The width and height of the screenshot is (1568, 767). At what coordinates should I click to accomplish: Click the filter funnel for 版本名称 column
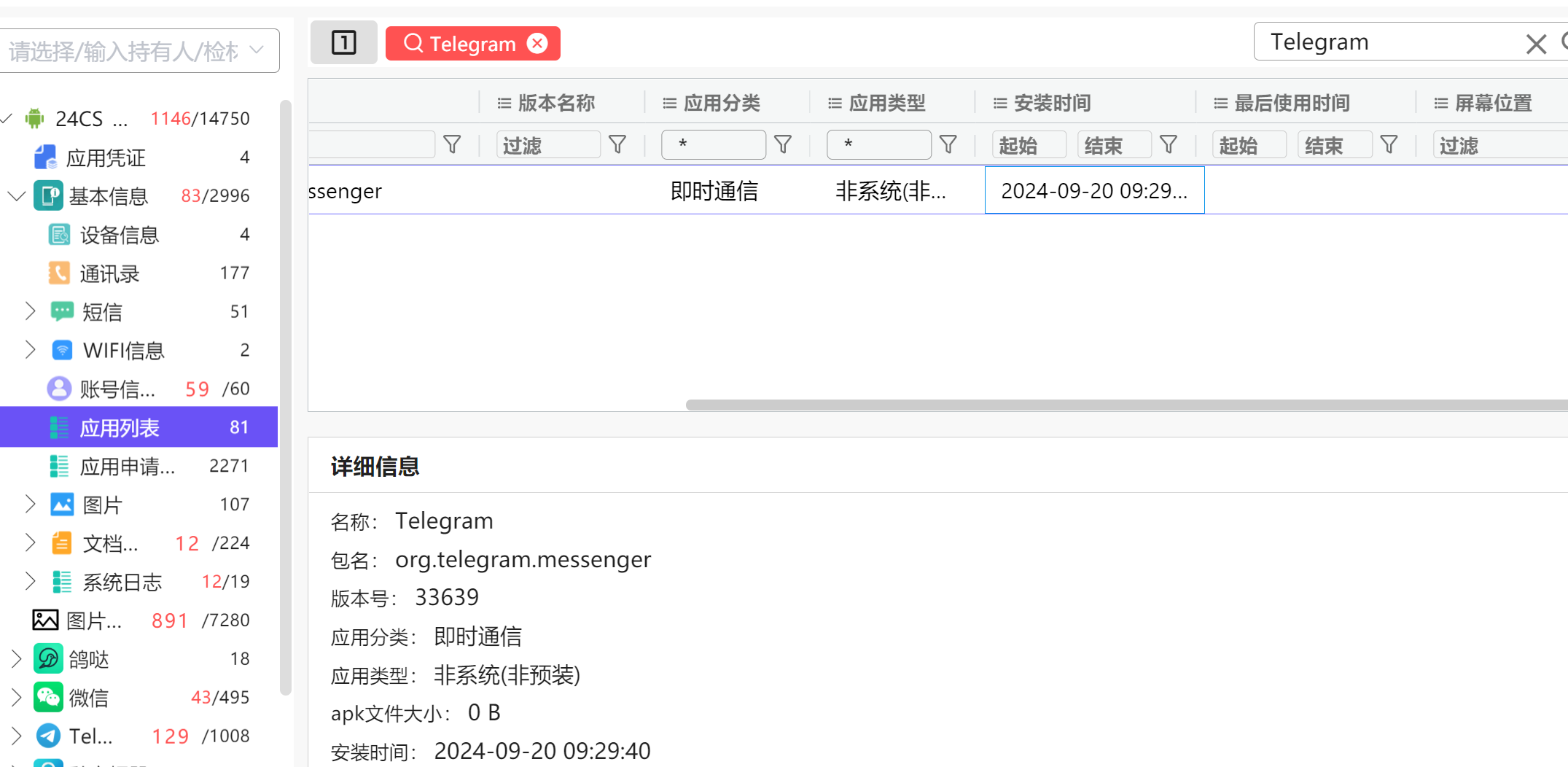(617, 145)
